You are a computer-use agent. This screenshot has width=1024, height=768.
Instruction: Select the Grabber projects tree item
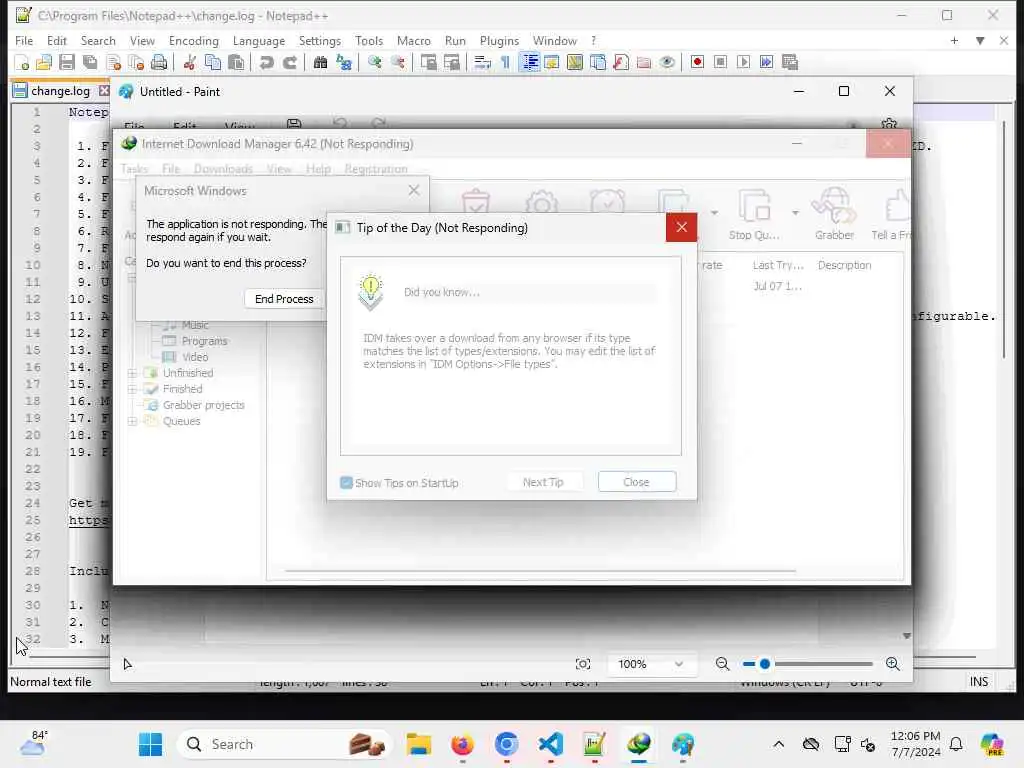tap(203, 406)
